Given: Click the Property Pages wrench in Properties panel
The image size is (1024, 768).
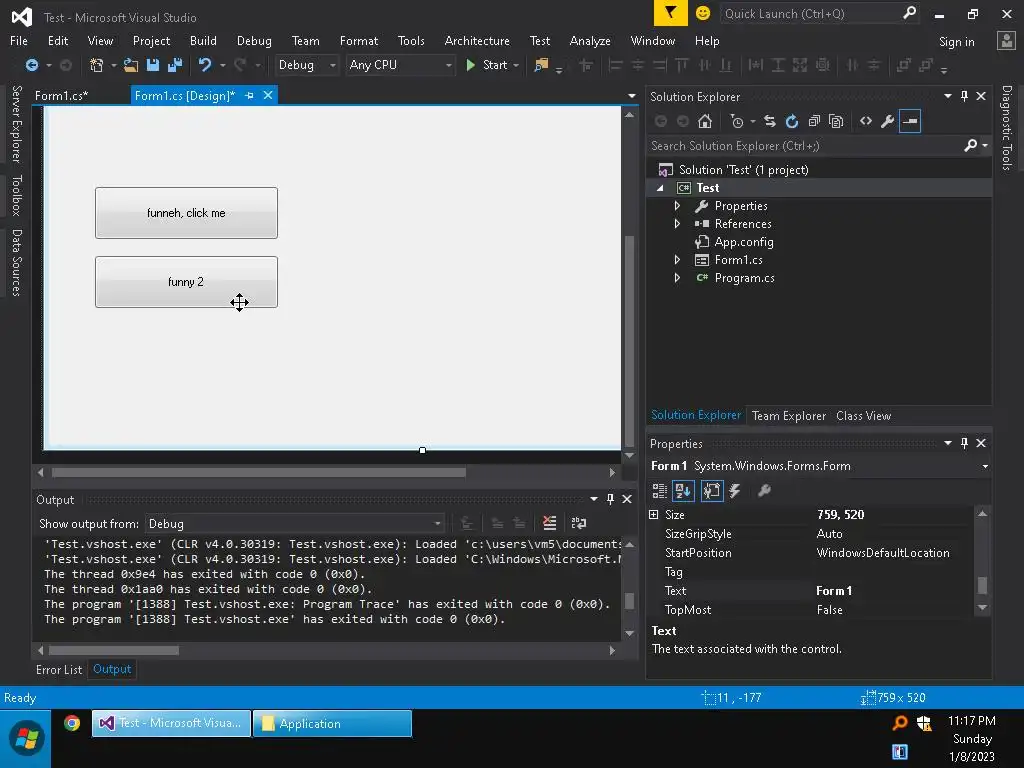Looking at the screenshot, I should pos(764,490).
